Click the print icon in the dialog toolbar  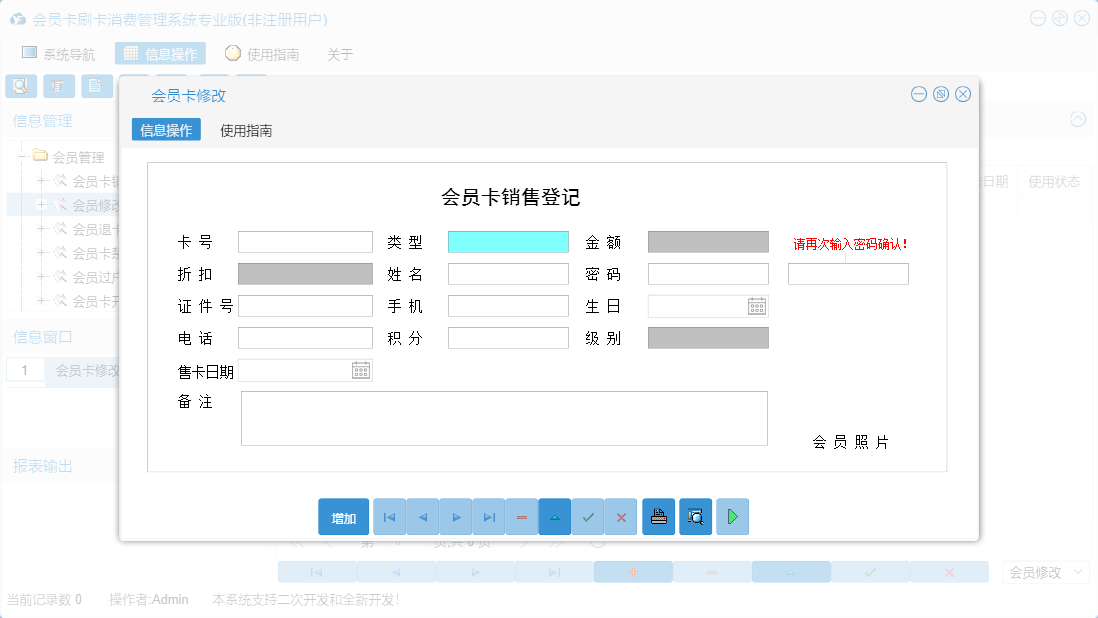click(x=659, y=517)
